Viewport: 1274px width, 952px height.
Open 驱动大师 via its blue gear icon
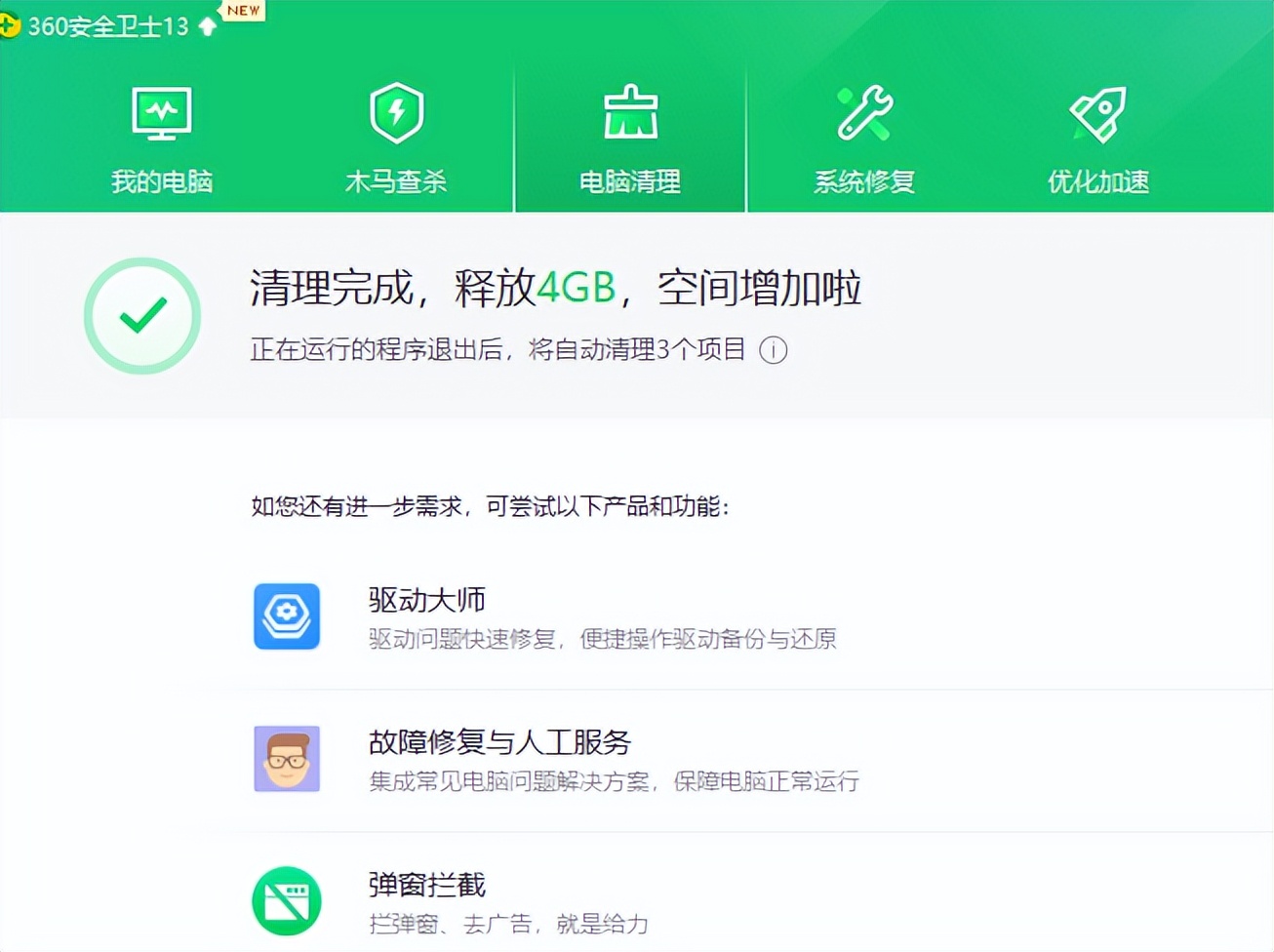(x=286, y=615)
